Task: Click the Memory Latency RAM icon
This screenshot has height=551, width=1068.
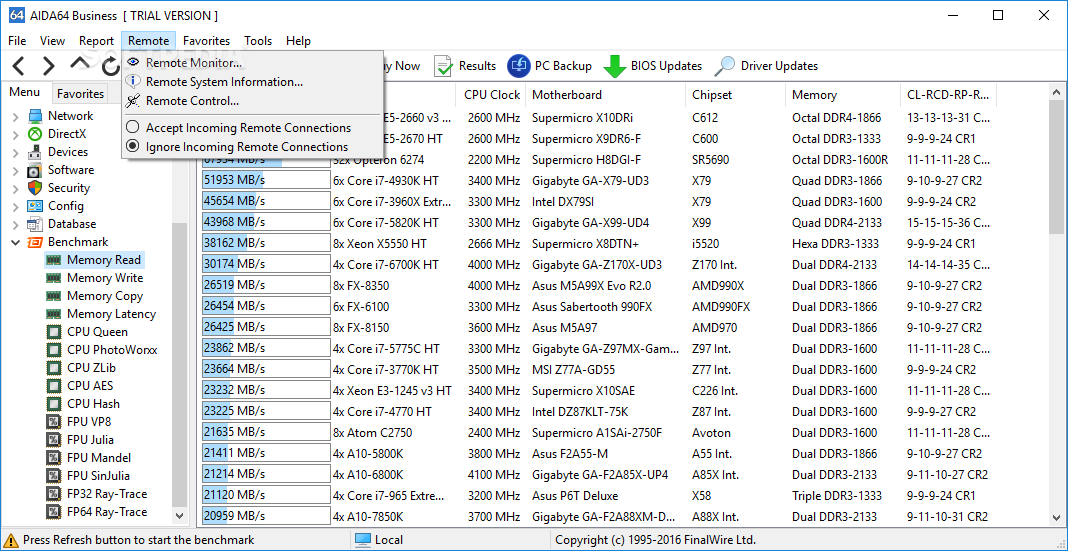Action: pos(53,314)
